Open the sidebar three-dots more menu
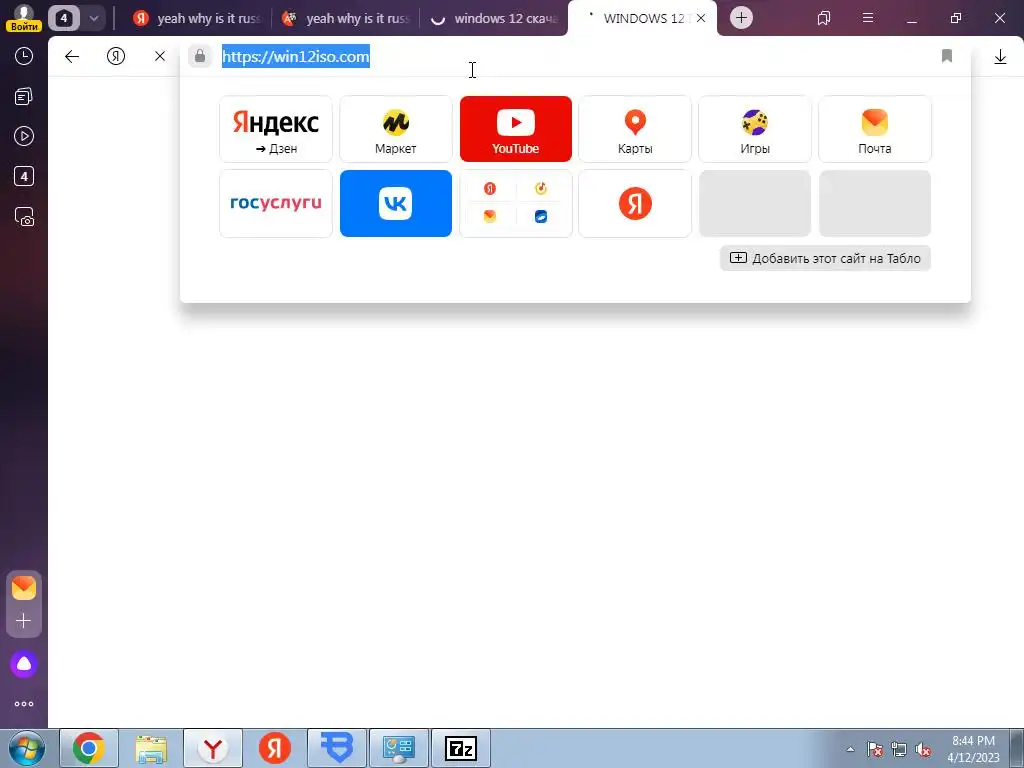Screen dimensions: 1024x768 (24, 704)
